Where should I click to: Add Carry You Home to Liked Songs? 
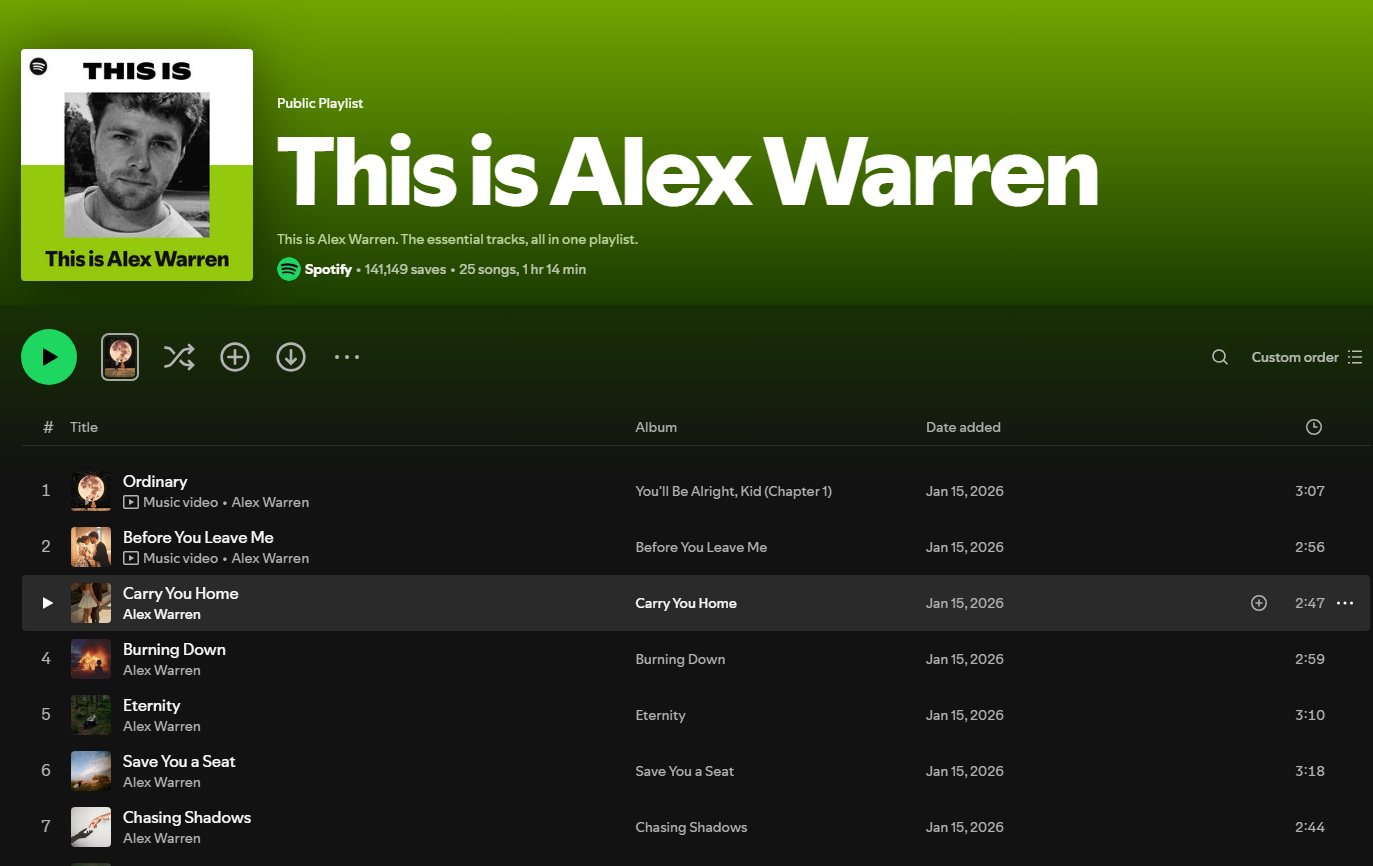coord(1259,603)
